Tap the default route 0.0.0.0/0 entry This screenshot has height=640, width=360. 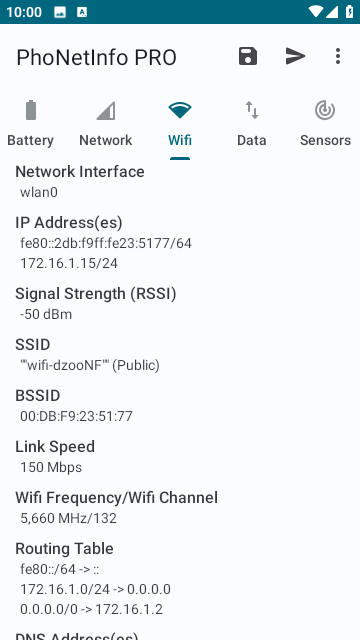click(91, 609)
